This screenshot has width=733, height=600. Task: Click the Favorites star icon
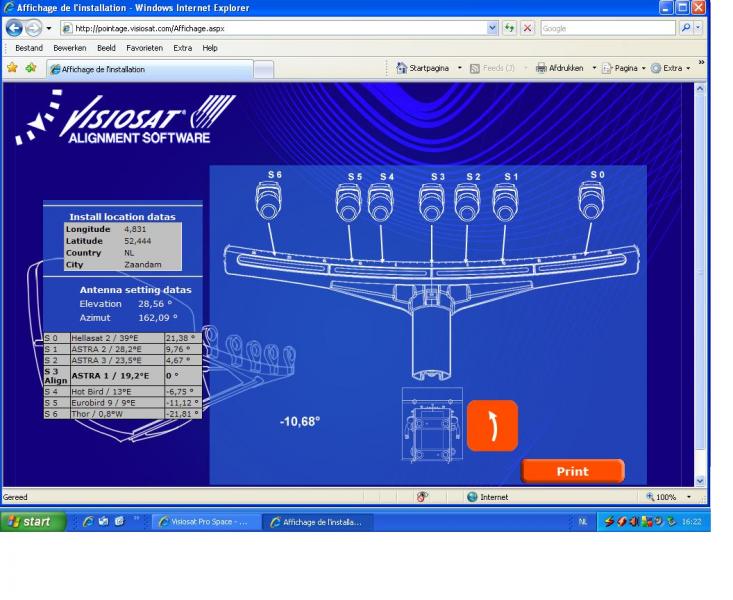point(12,68)
